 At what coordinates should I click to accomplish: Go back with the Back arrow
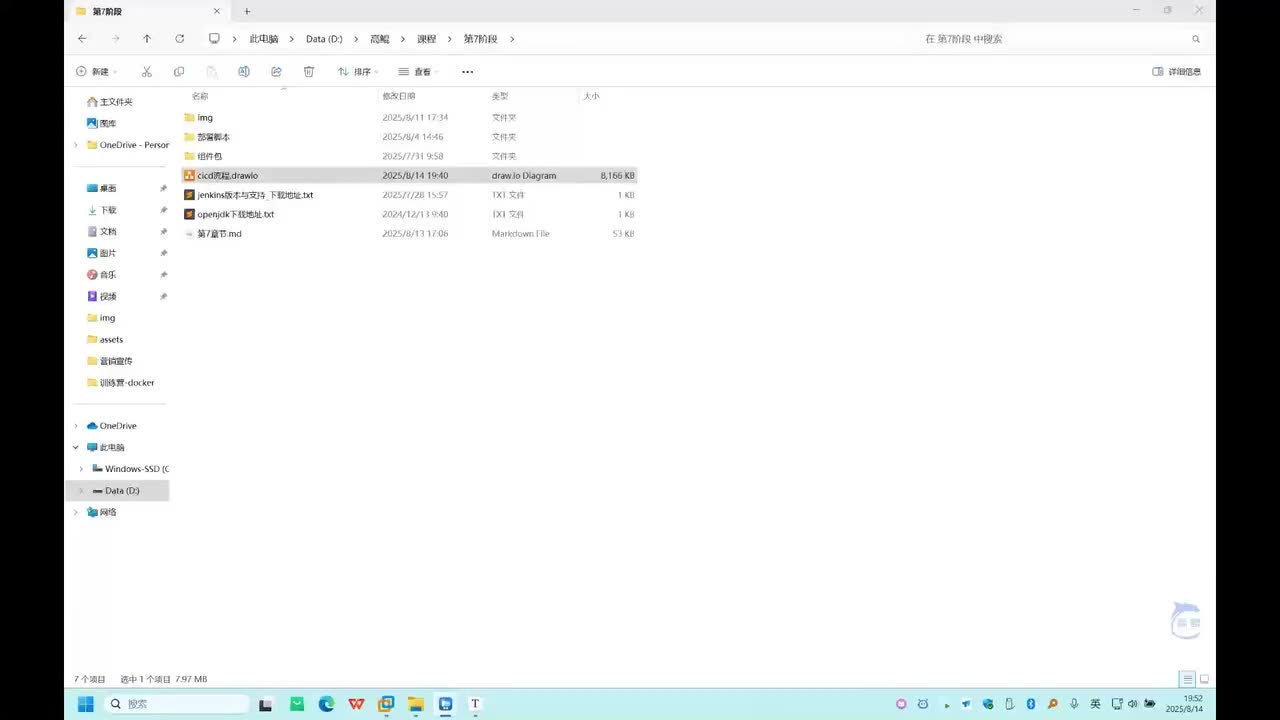(82, 39)
